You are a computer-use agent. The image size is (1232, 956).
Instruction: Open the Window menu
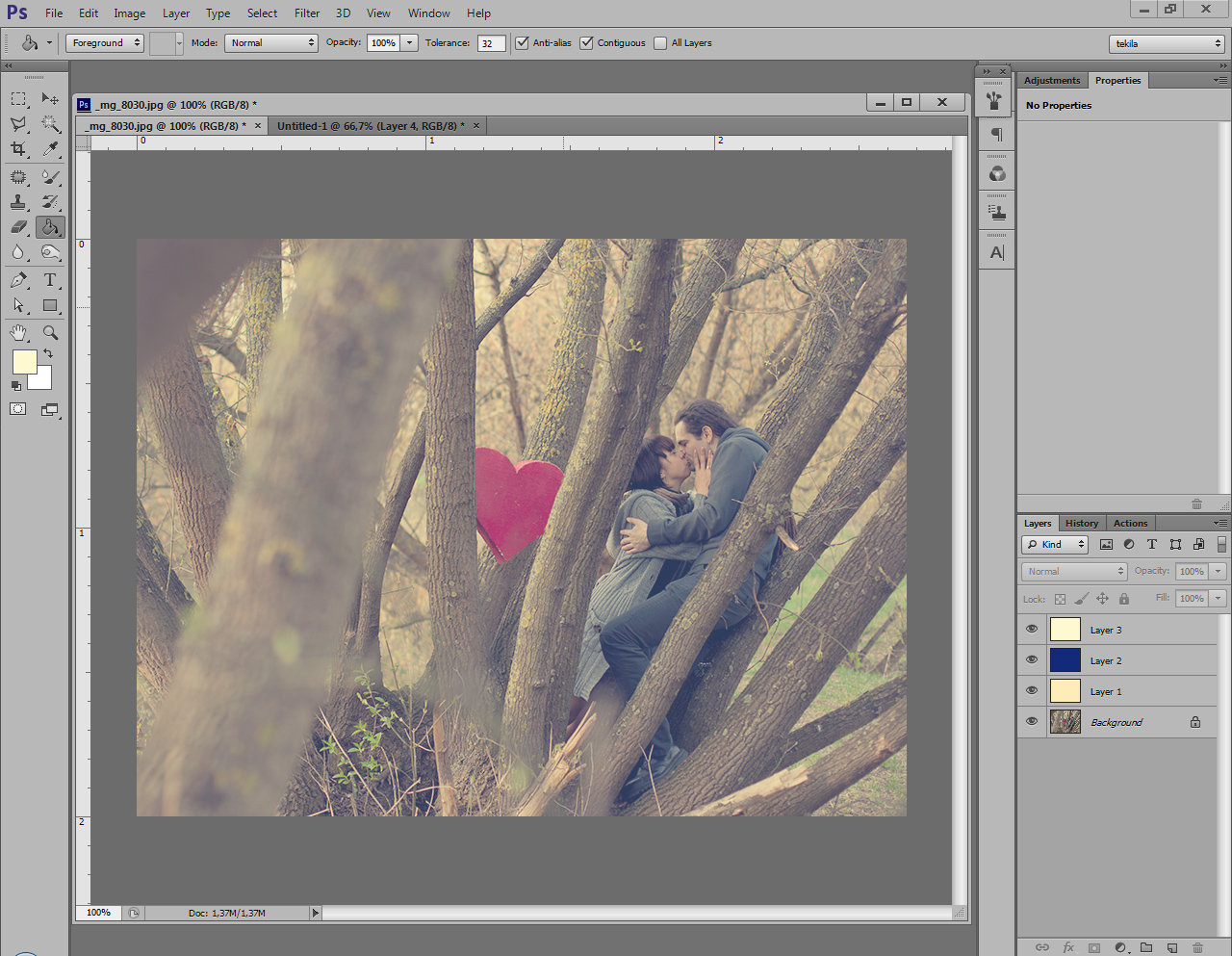click(x=428, y=13)
